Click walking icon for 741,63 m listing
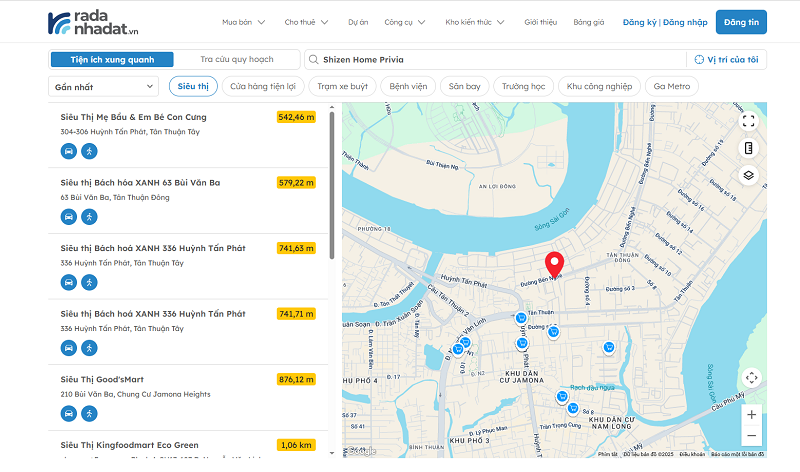This screenshot has height=472, width=800. click(x=89, y=282)
